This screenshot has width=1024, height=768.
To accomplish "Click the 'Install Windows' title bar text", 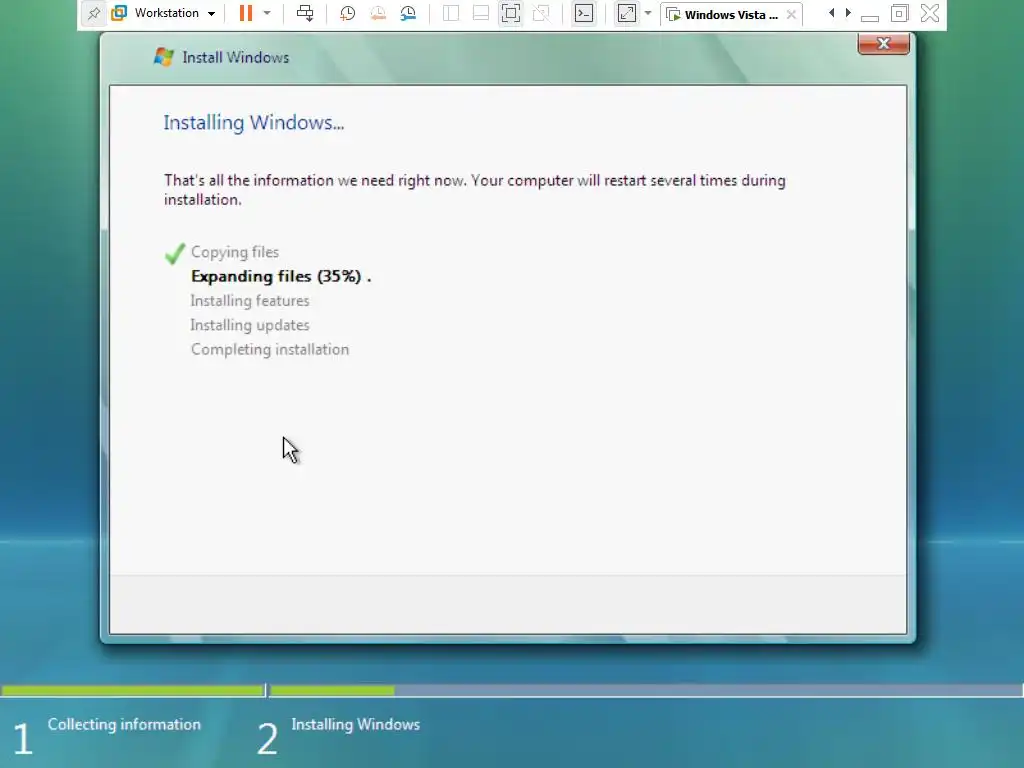I will click(236, 57).
